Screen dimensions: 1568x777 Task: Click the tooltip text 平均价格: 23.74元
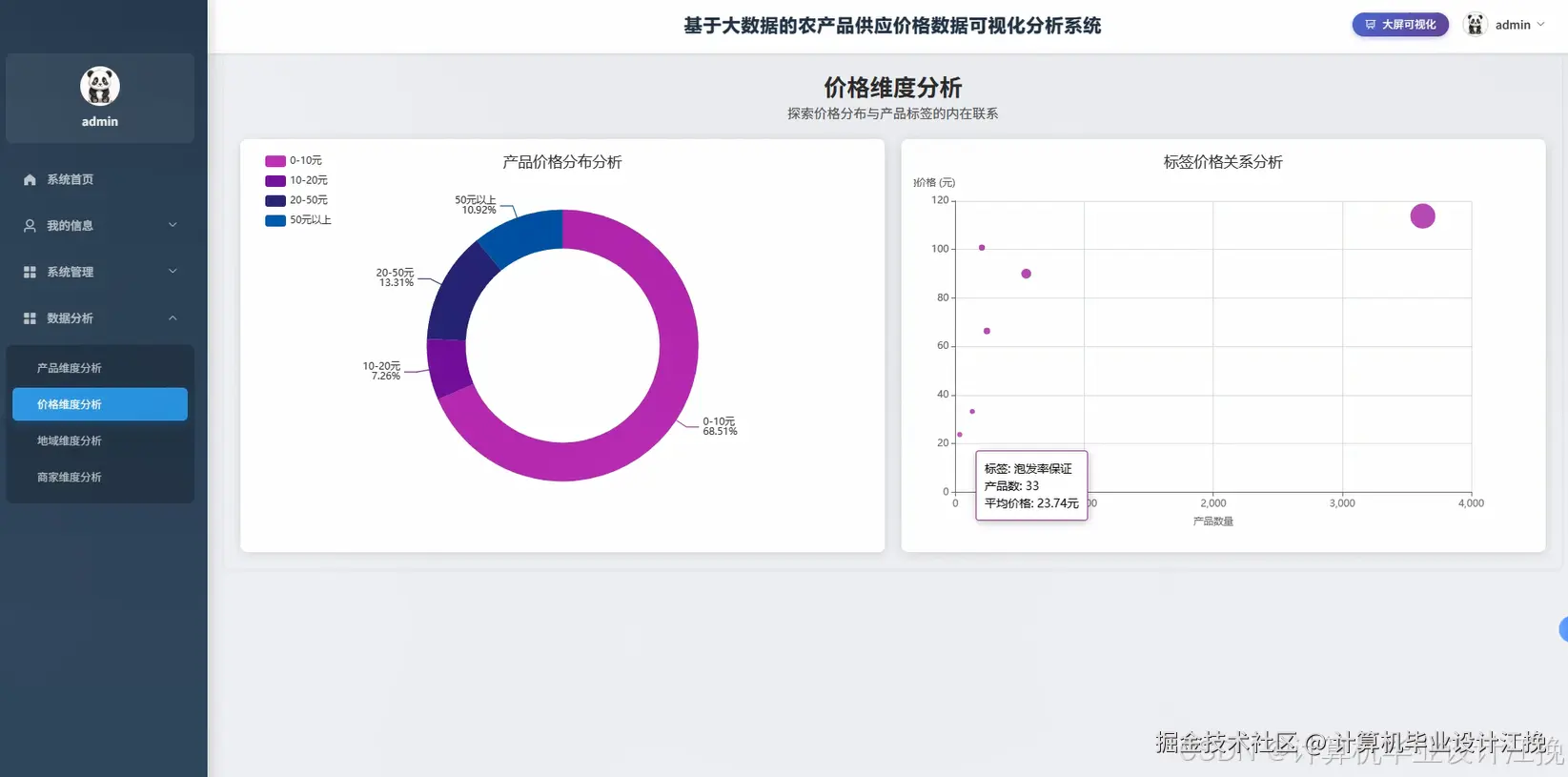coord(1031,503)
